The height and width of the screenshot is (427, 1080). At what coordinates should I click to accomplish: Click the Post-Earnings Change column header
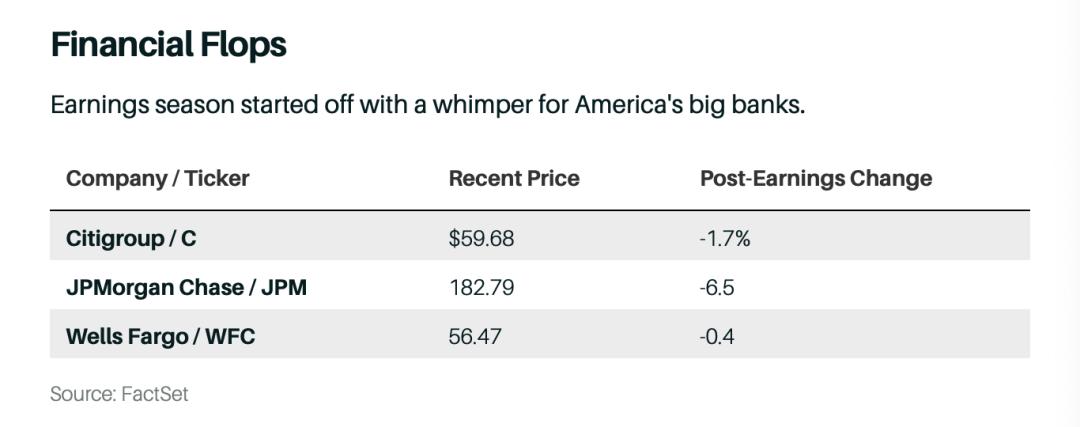[816, 178]
